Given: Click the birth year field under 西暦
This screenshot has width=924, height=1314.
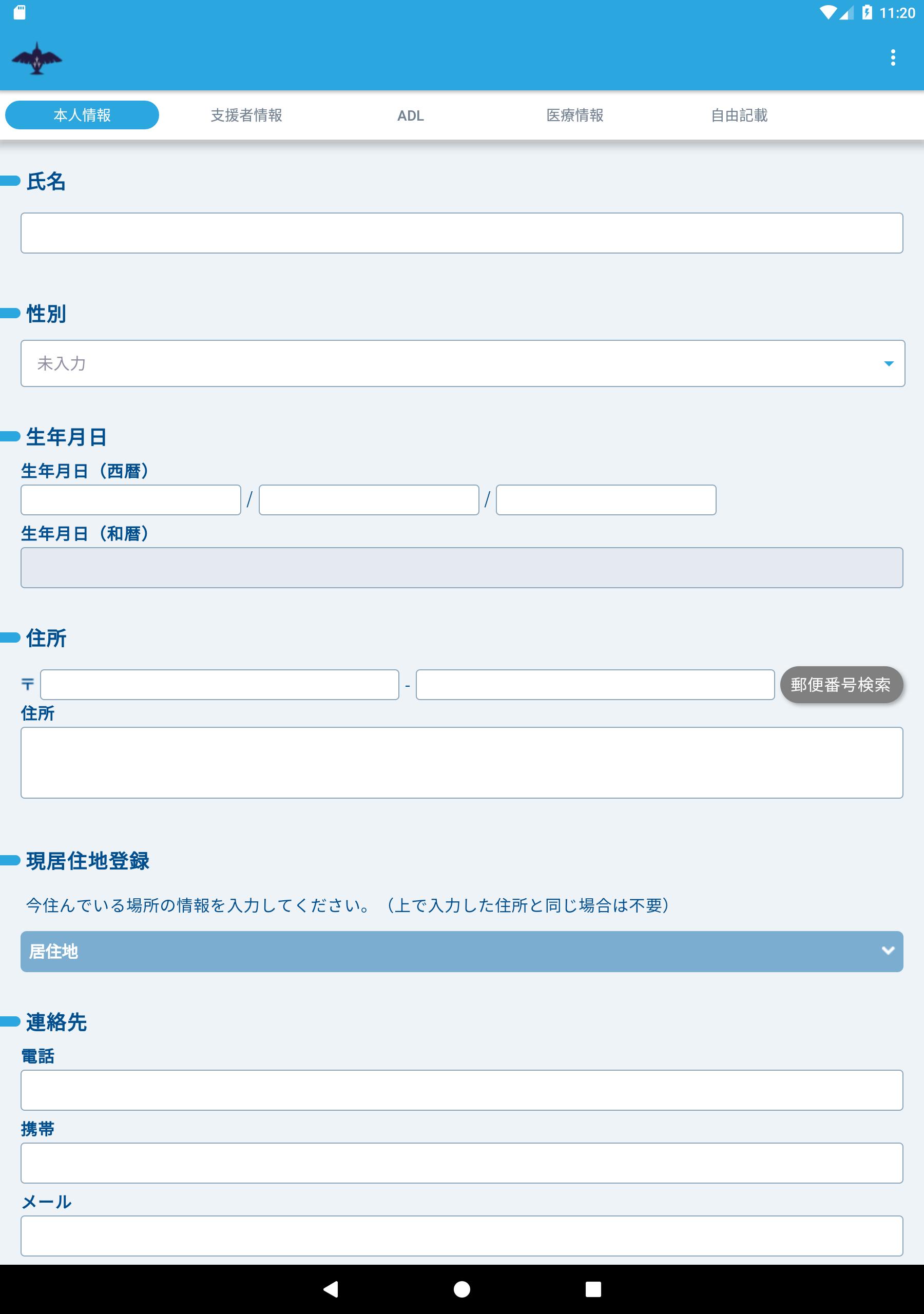Looking at the screenshot, I should (130, 500).
